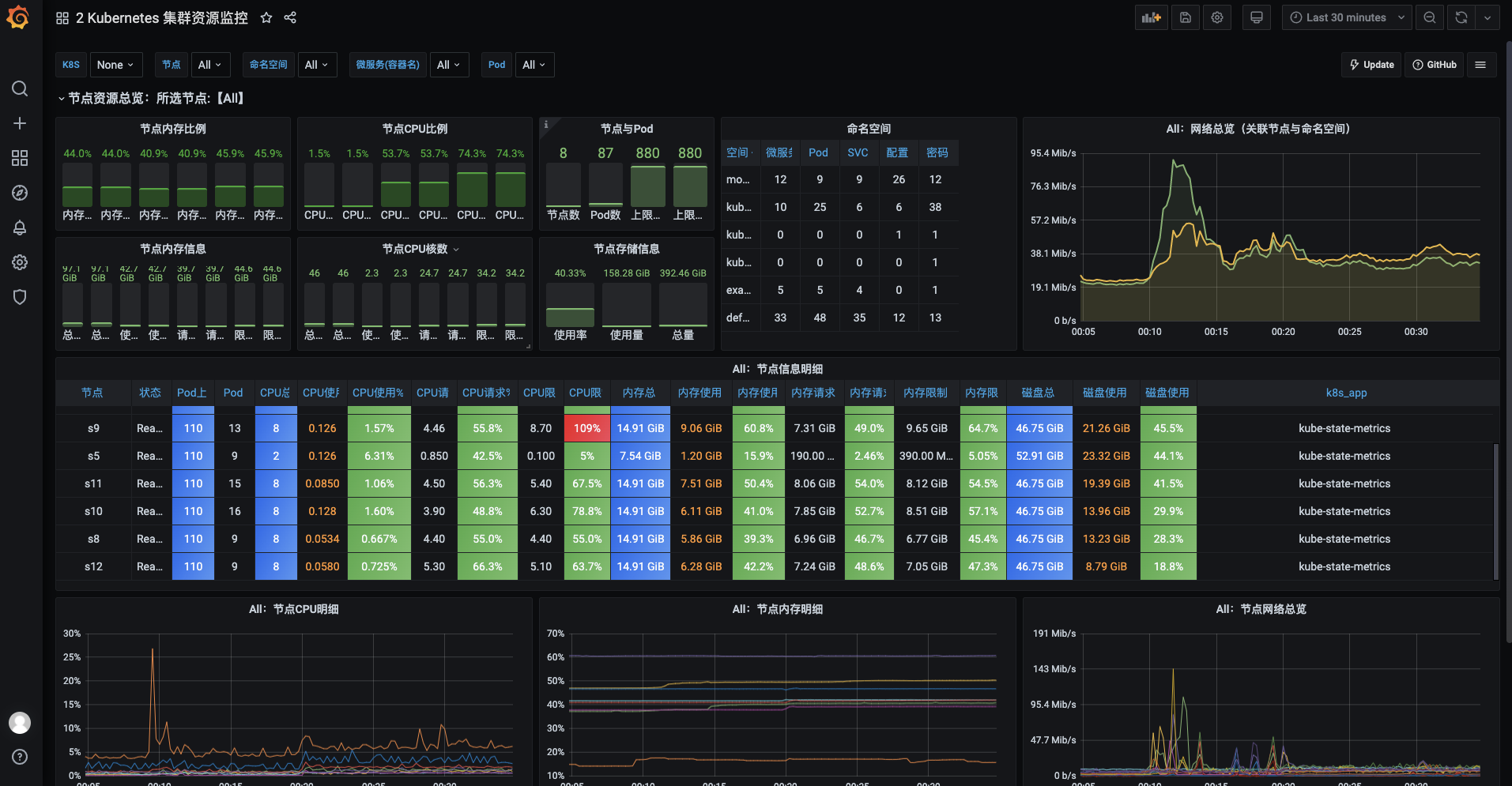Show info icon on 节点与Pod panel
Image resolution: width=1512 pixels, height=786 pixels.
click(546, 124)
